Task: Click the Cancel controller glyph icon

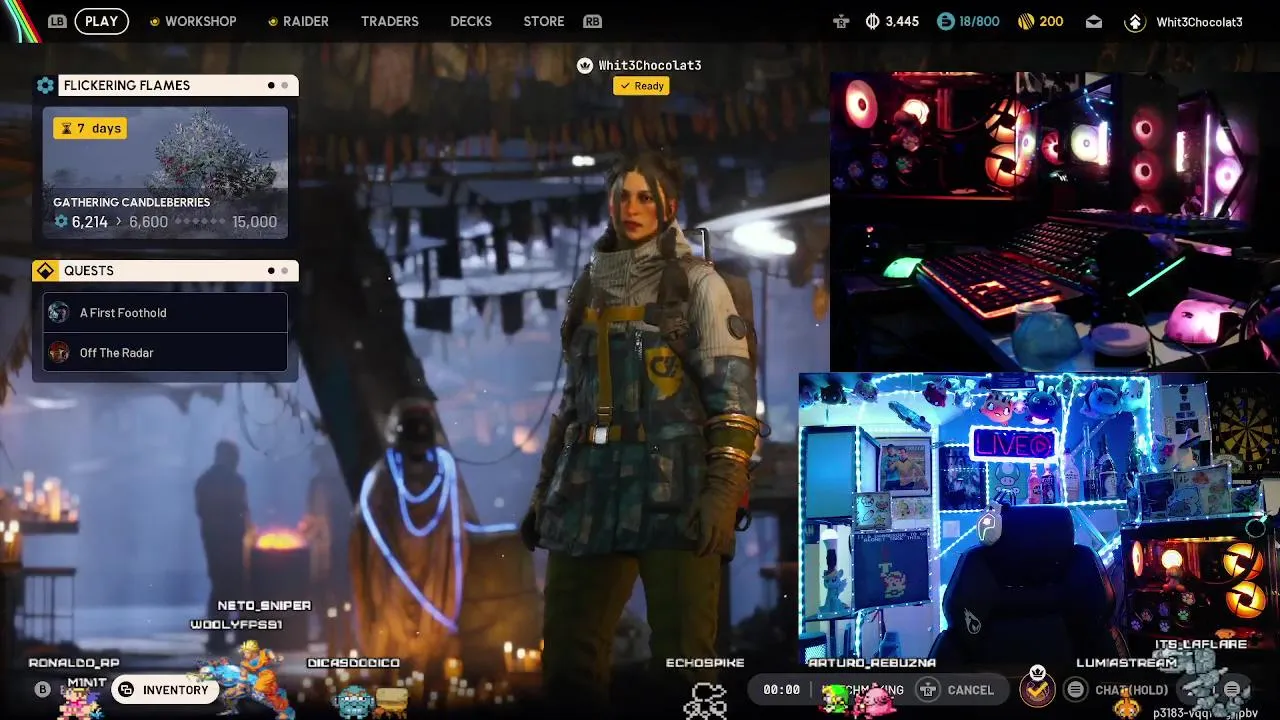Action: coord(928,689)
